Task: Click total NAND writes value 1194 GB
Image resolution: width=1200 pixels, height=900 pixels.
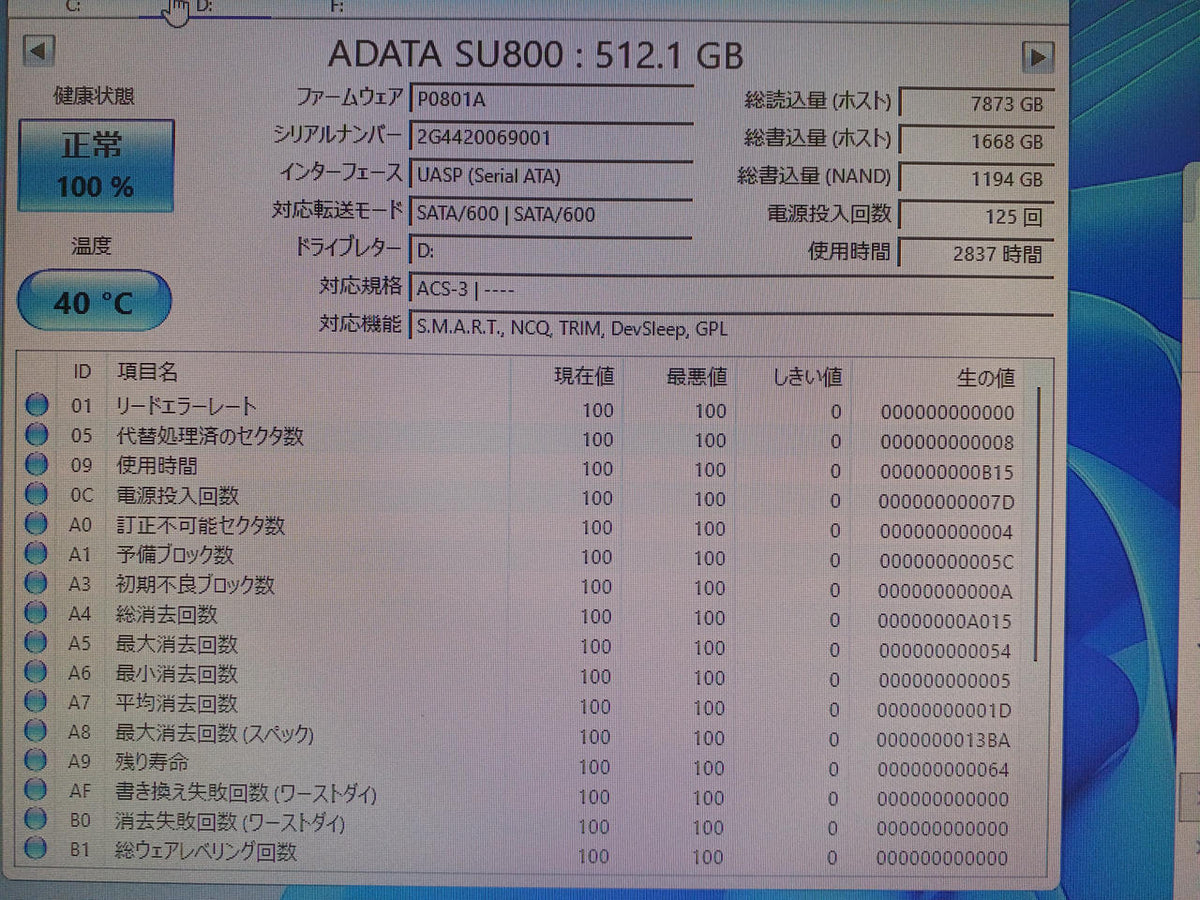Action: tap(976, 178)
